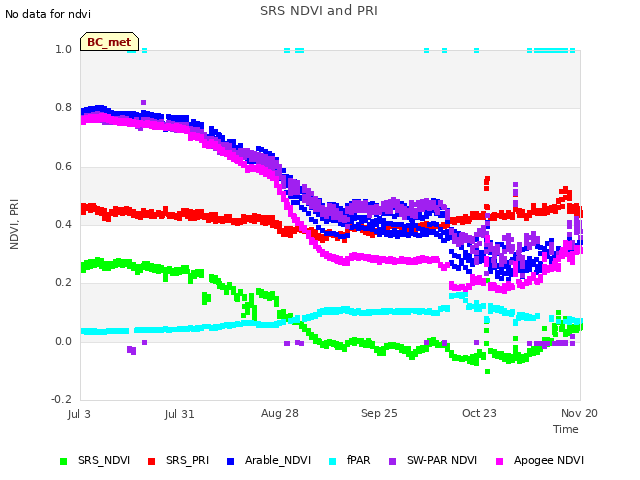Image resolution: width=640 pixels, height=480 pixels.
Task: Click the Jul 31 x-axis tick label
Action: [x=180, y=414]
